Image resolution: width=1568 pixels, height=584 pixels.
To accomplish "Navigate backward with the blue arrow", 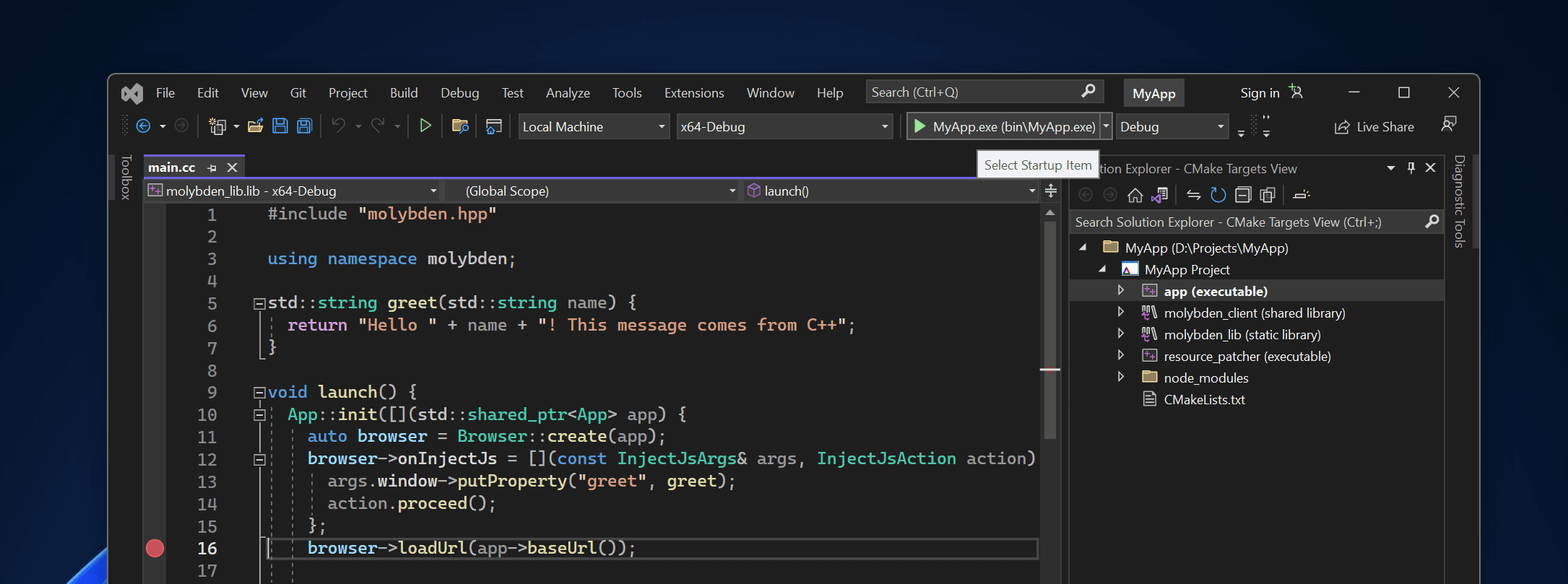I will [x=143, y=126].
